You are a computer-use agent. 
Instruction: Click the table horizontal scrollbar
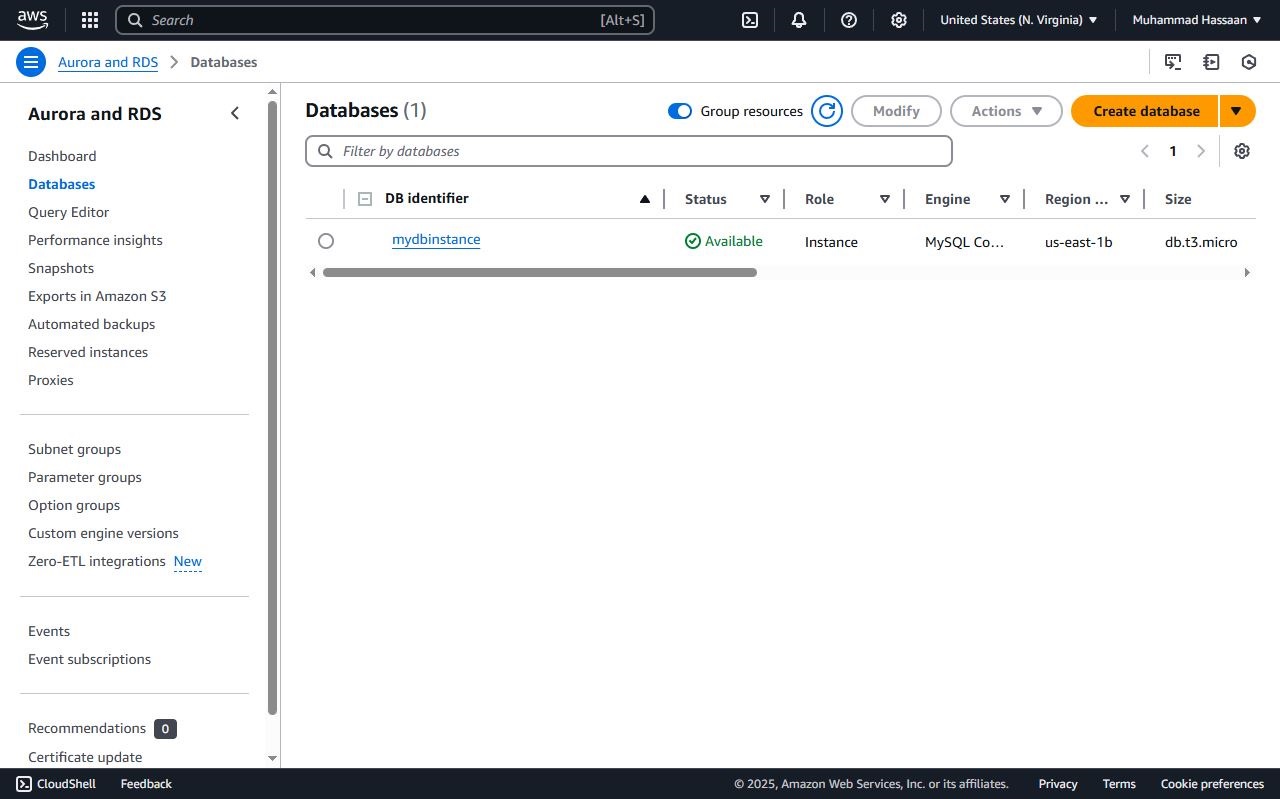pyautogui.click(x=540, y=272)
